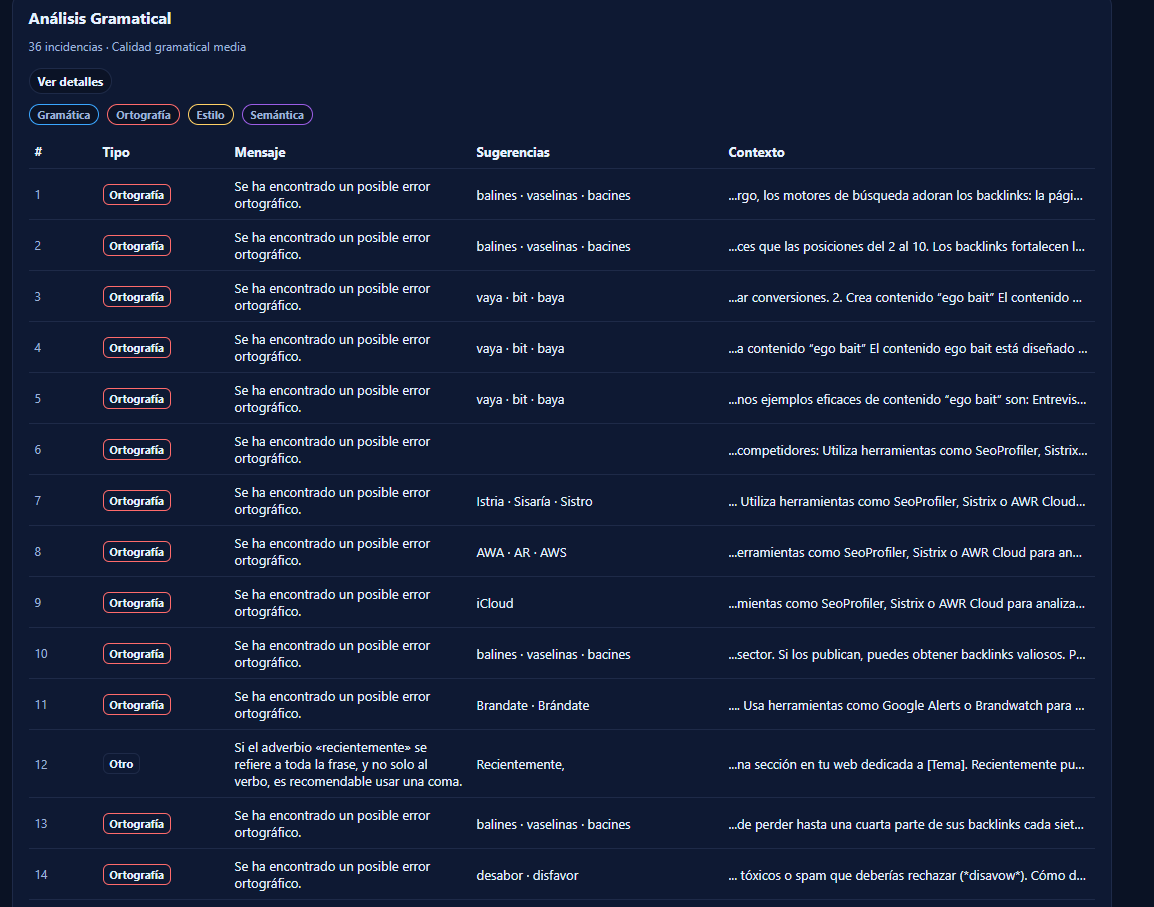The width and height of the screenshot is (1154, 907).
Task: Click context '...ces que las posiciones del 2'
Action: pos(906,247)
